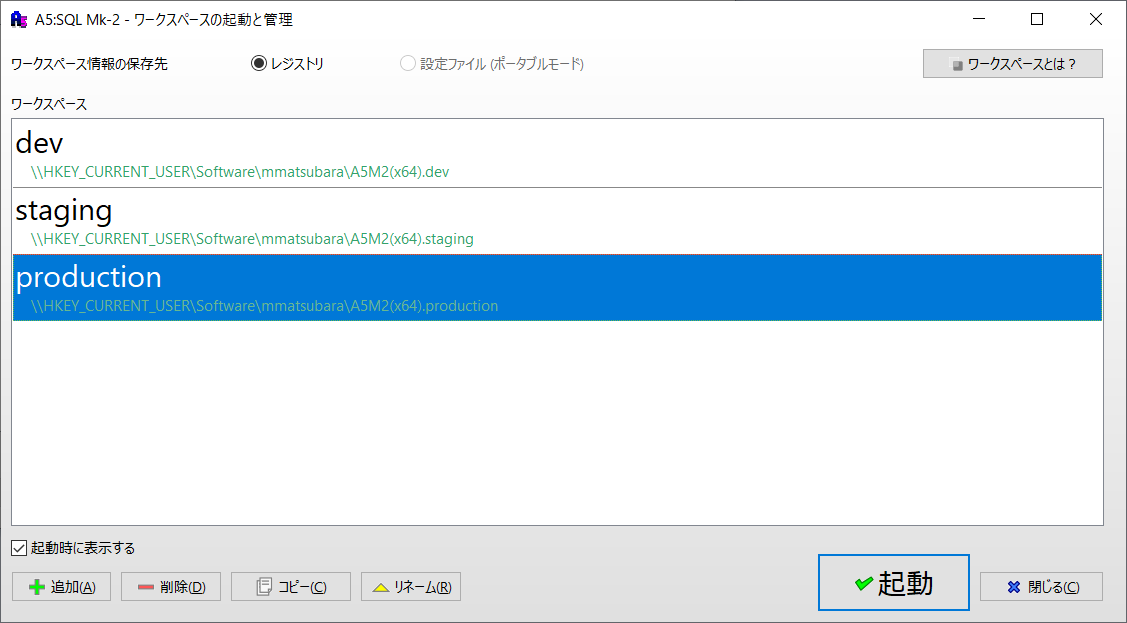Select the レジストリ radio button
This screenshot has width=1127, height=623.
coord(259,64)
